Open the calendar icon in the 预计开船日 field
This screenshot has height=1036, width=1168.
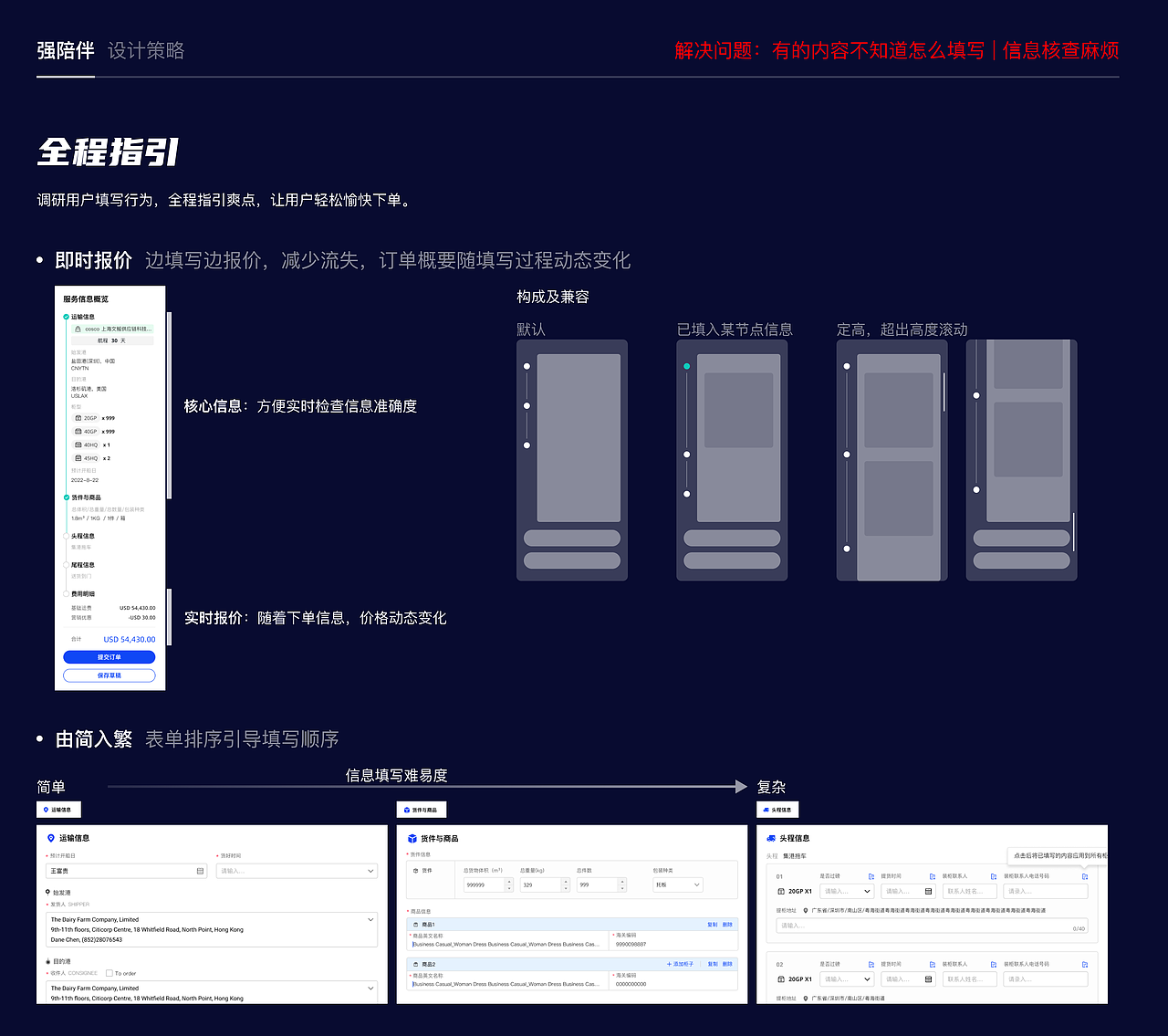pos(200,871)
